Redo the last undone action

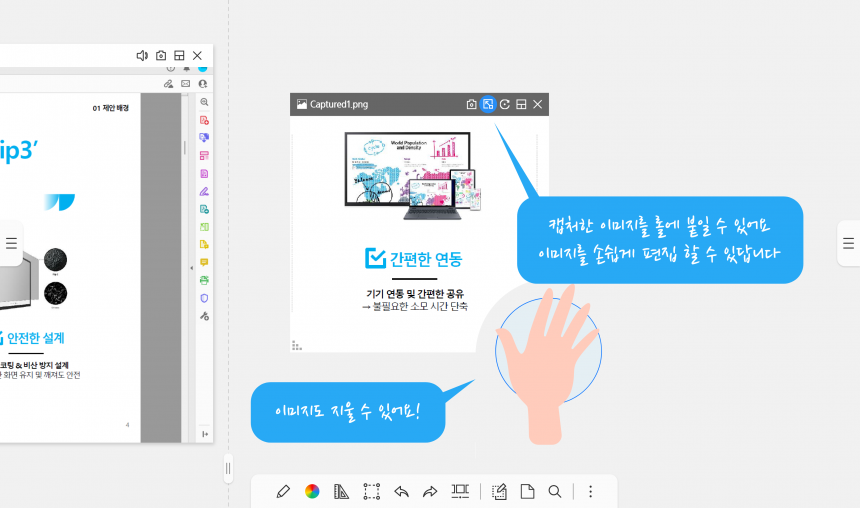430,492
